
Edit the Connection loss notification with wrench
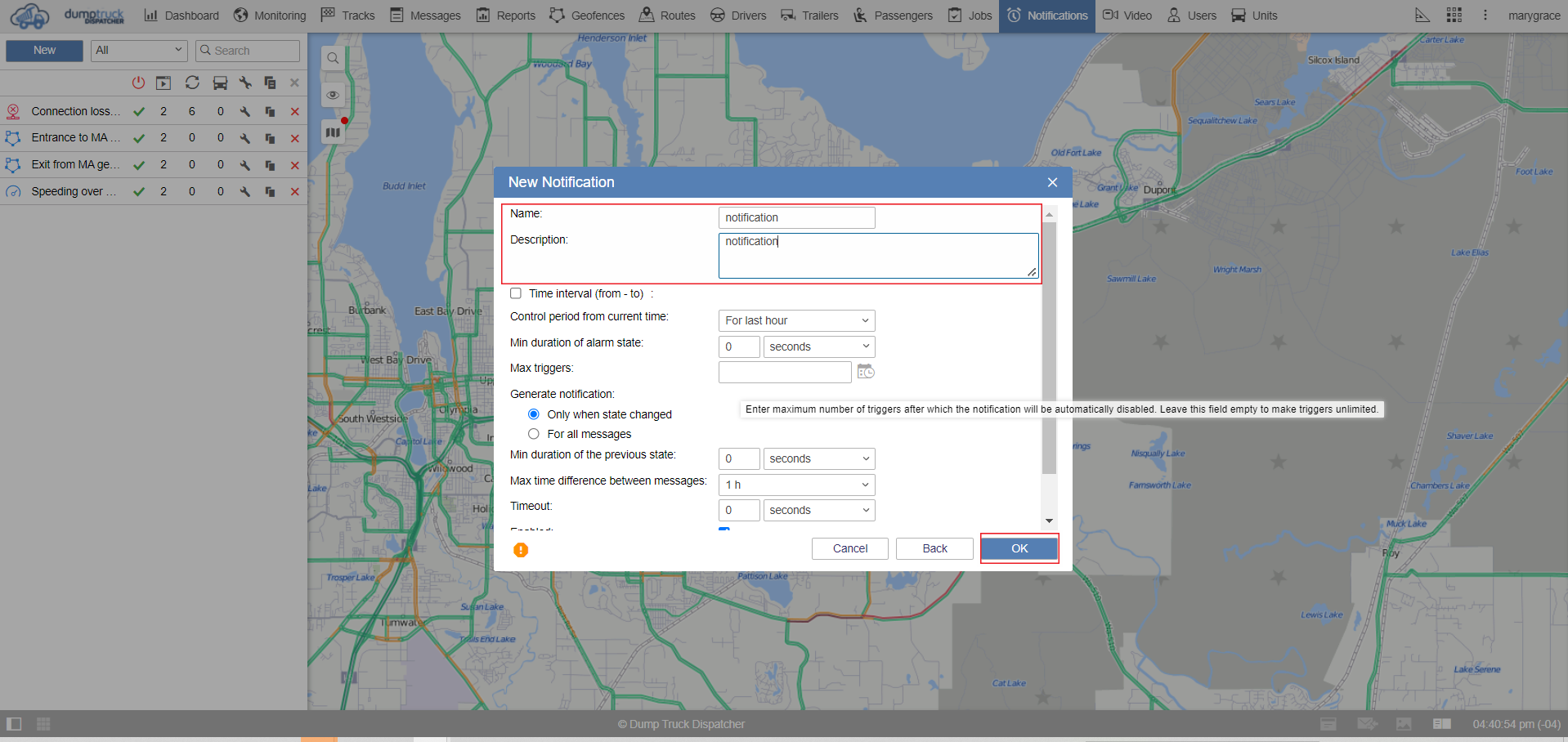245,112
